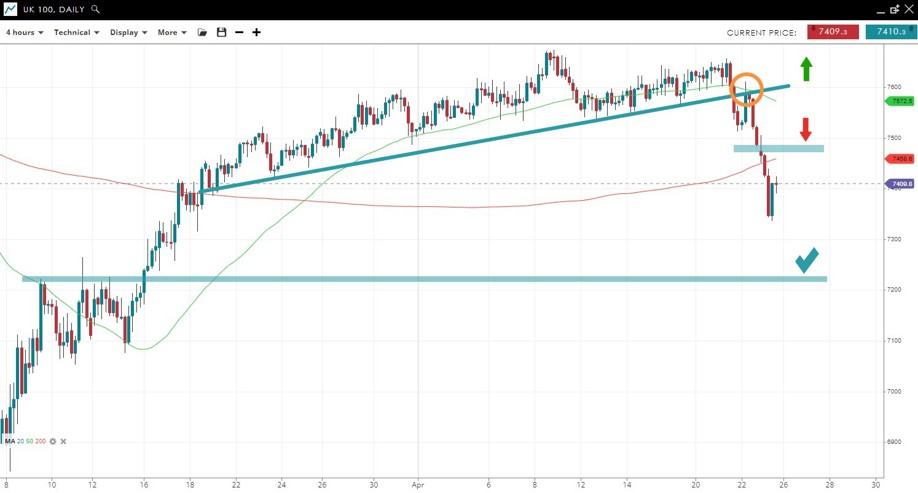The width and height of the screenshot is (918, 493).
Task: Expand the Display dropdown
Action: click(128, 32)
